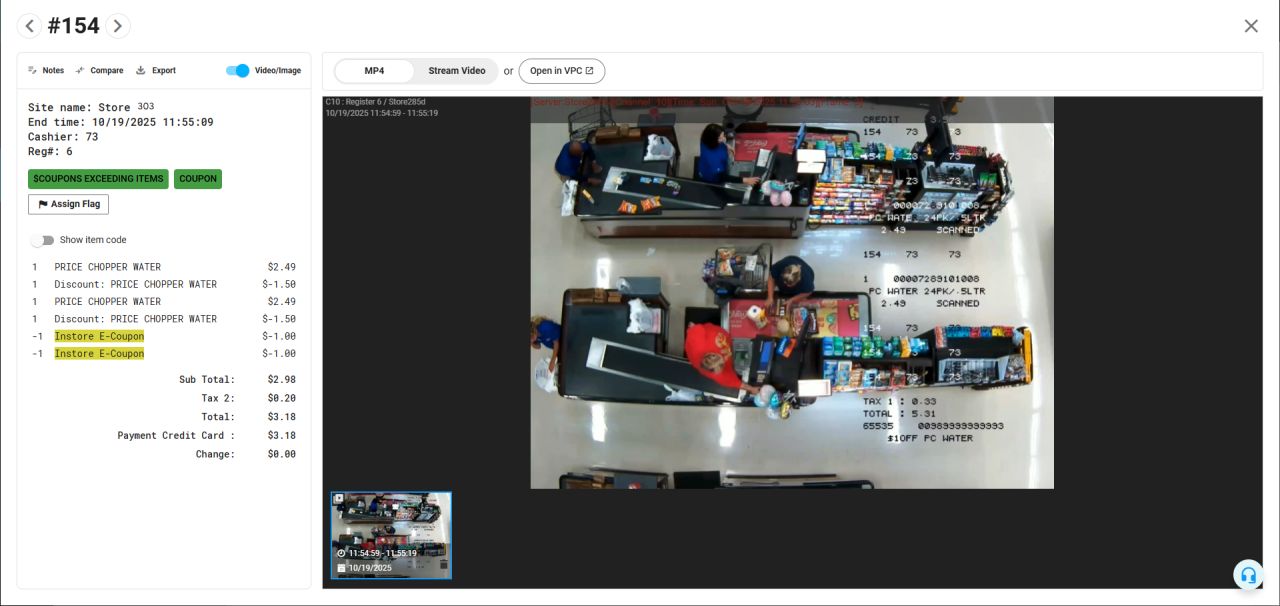Export the transaction receipt
1280x606 pixels.
156,71
